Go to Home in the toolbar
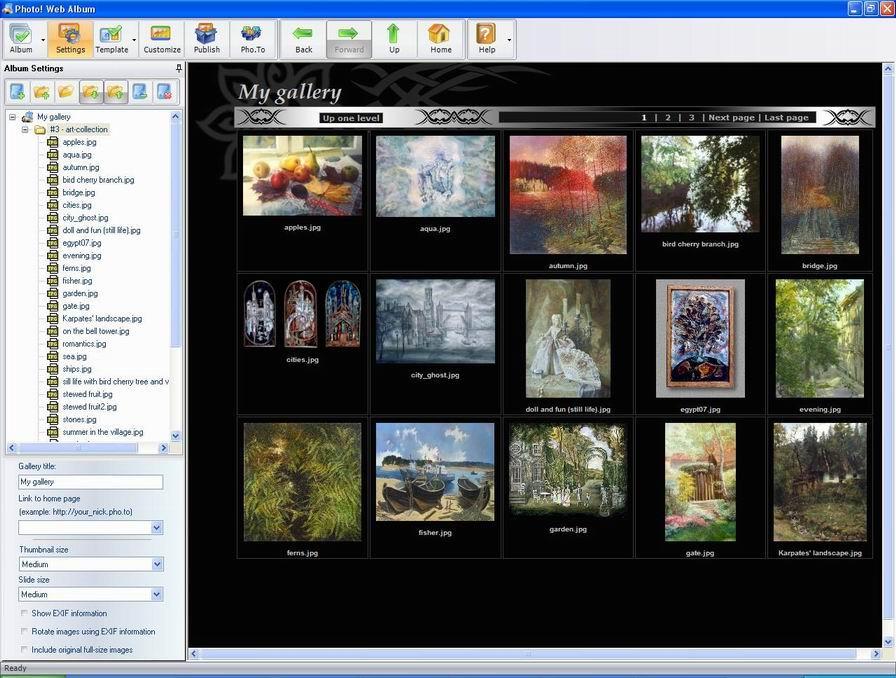The height and width of the screenshot is (678, 896). 441,39
